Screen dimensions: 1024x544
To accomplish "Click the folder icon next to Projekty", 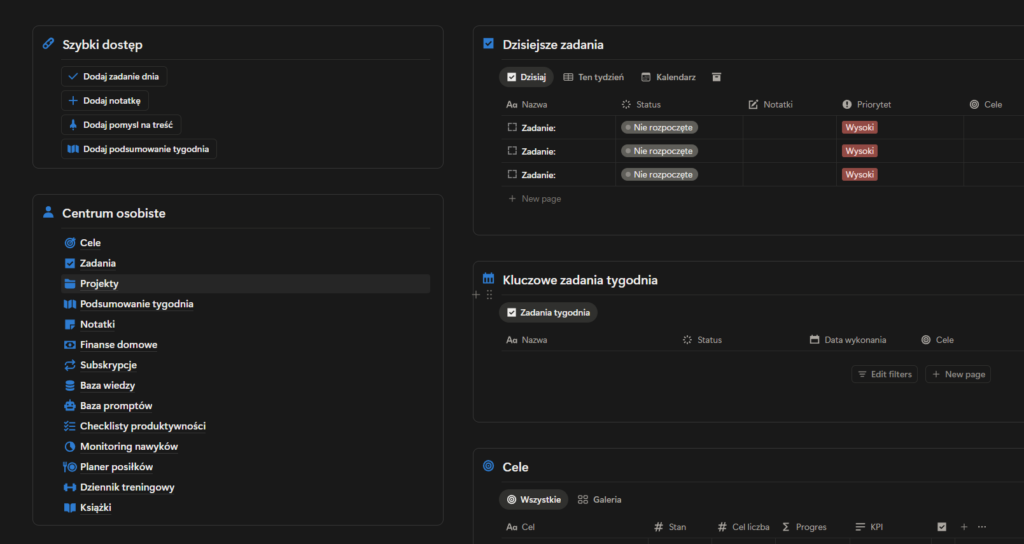I will coord(70,283).
